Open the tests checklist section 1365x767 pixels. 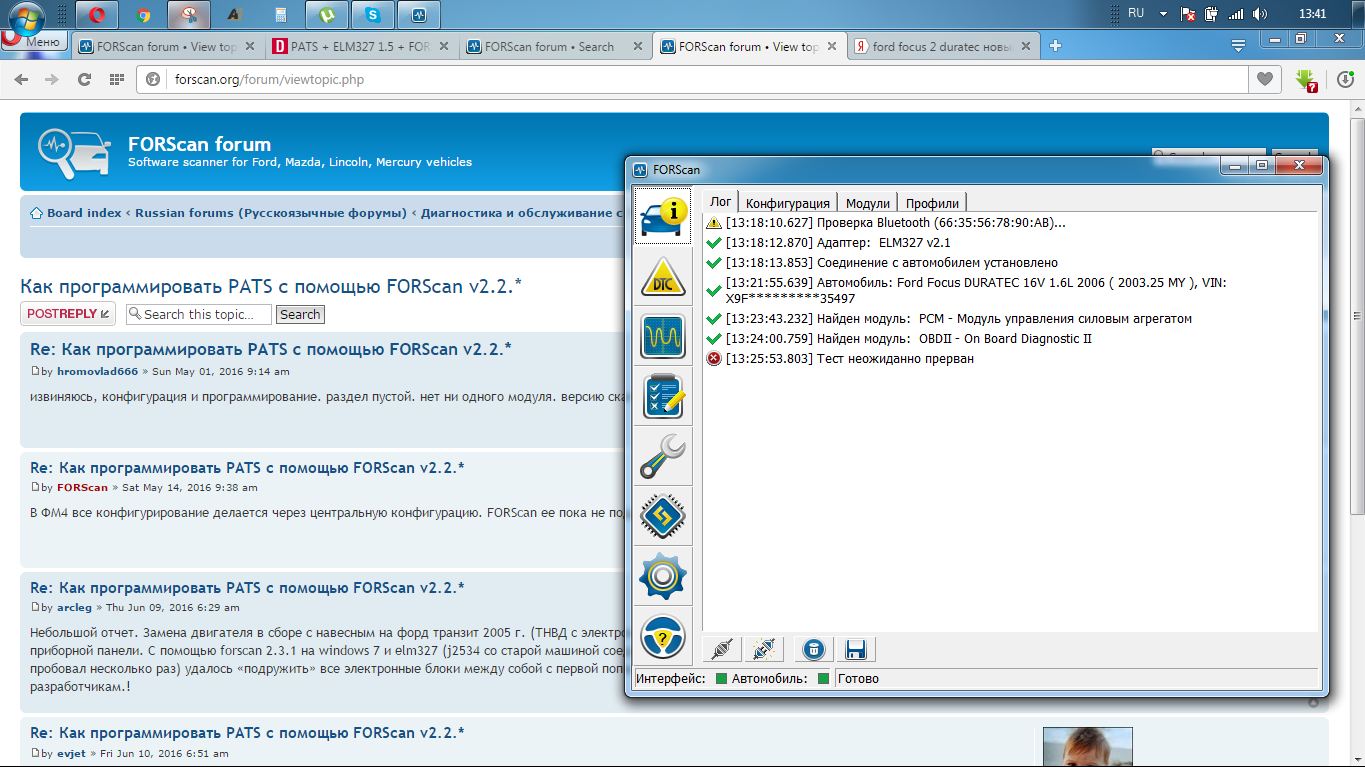[663, 397]
